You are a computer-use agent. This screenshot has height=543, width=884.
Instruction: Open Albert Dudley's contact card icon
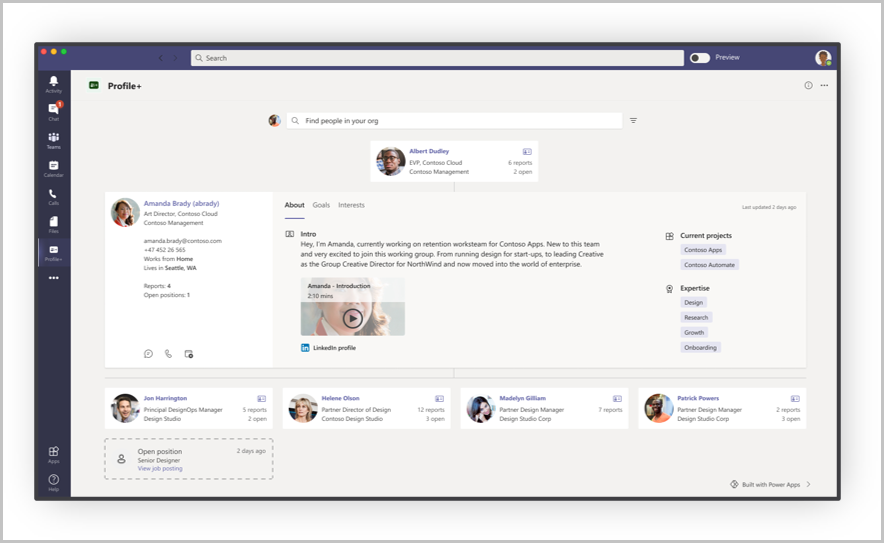tap(527, 152)
